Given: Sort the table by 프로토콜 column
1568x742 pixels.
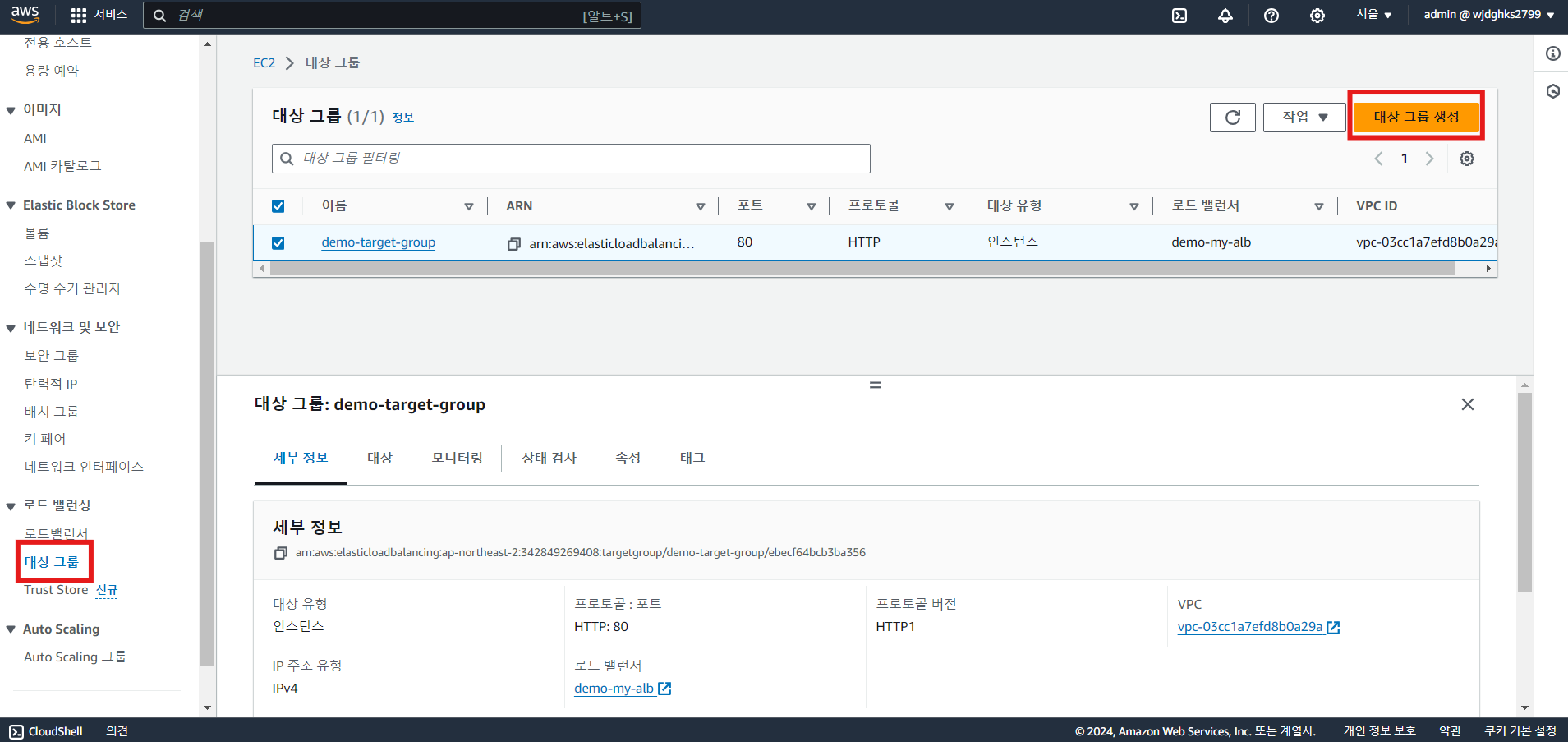Looking at the screenshot, I should (950, 207).
